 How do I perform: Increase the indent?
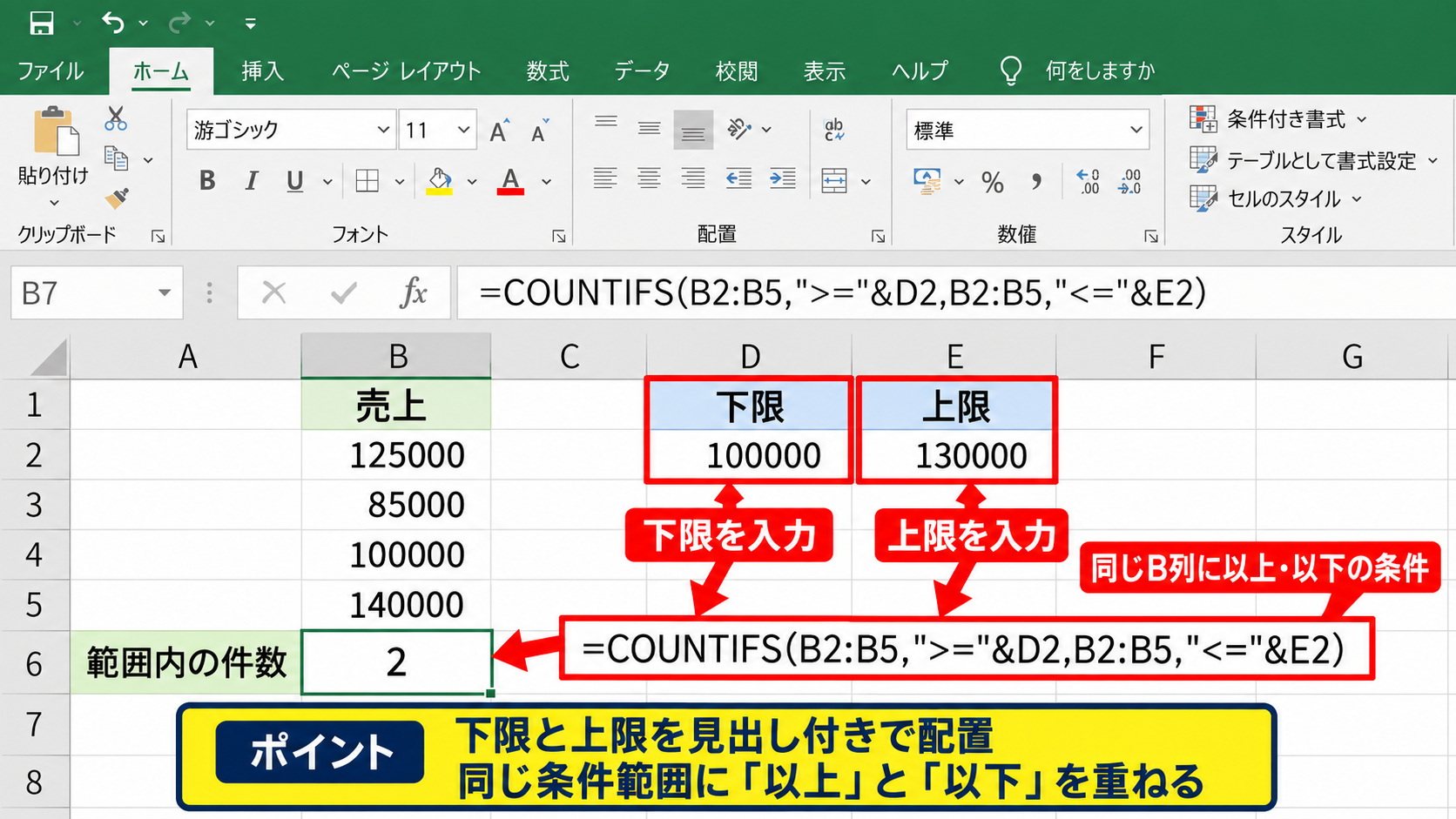click(x=783, y=179)
